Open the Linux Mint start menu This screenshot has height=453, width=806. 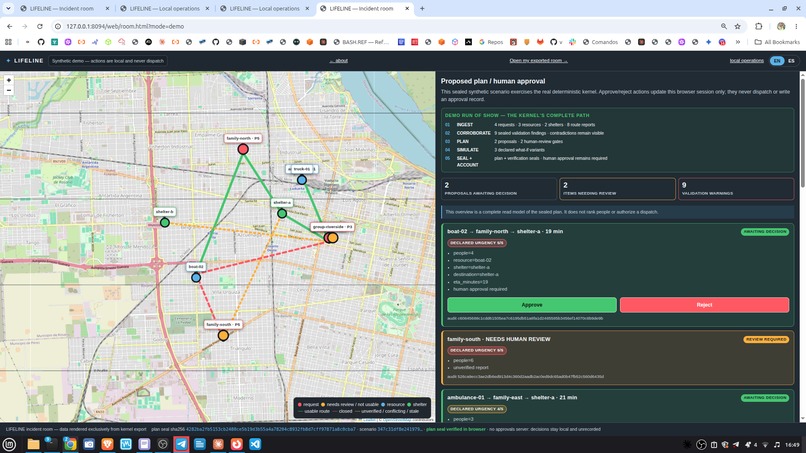[x=9, y=444]
